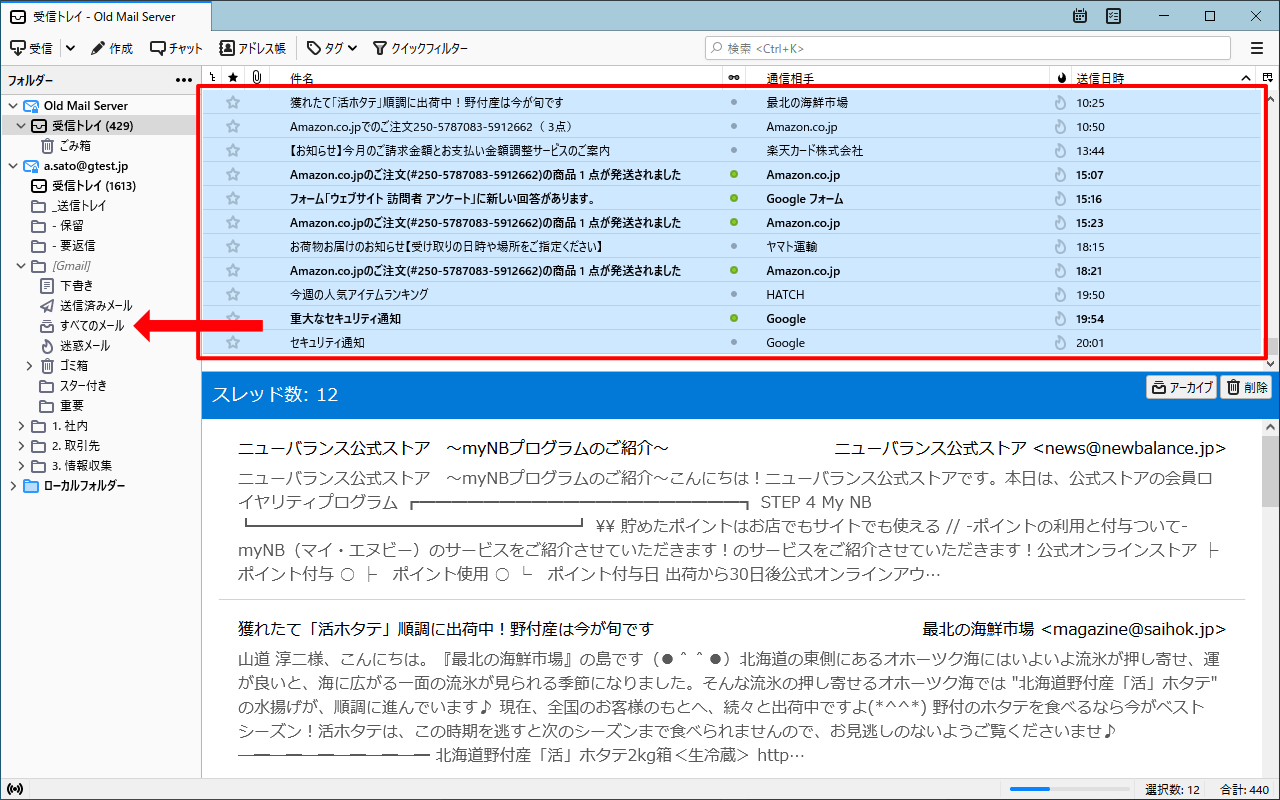Click the thread column header icon
Image resolution: width=1280 pixels, height=800 pixels.
(212, 77)
